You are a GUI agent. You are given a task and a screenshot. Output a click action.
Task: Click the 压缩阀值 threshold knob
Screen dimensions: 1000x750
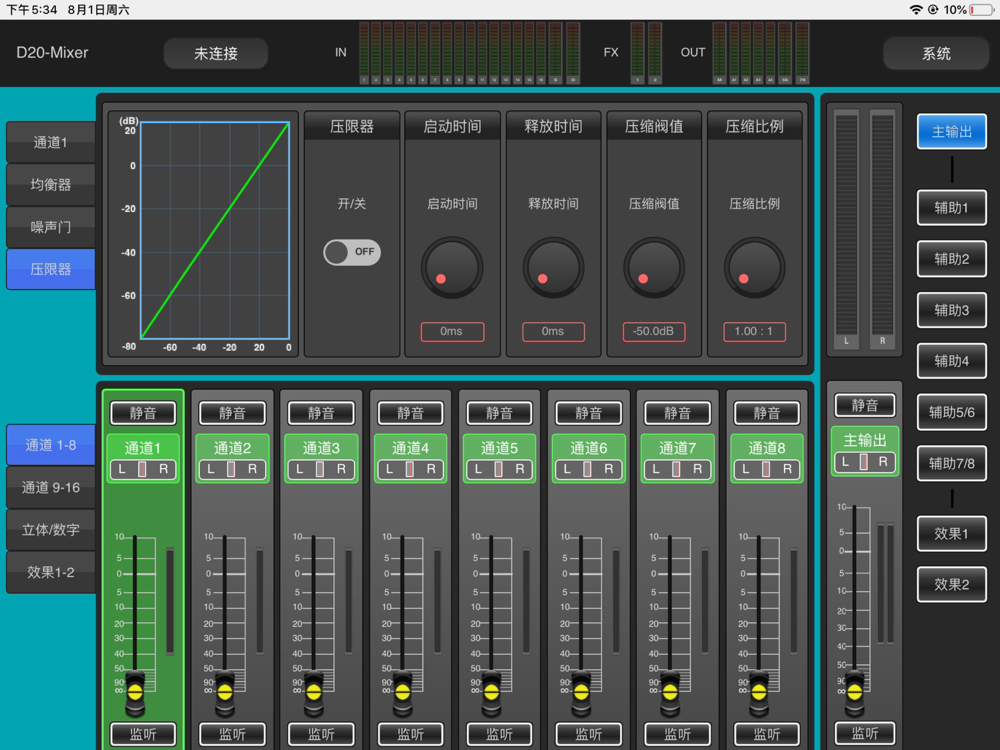(654, 268)
